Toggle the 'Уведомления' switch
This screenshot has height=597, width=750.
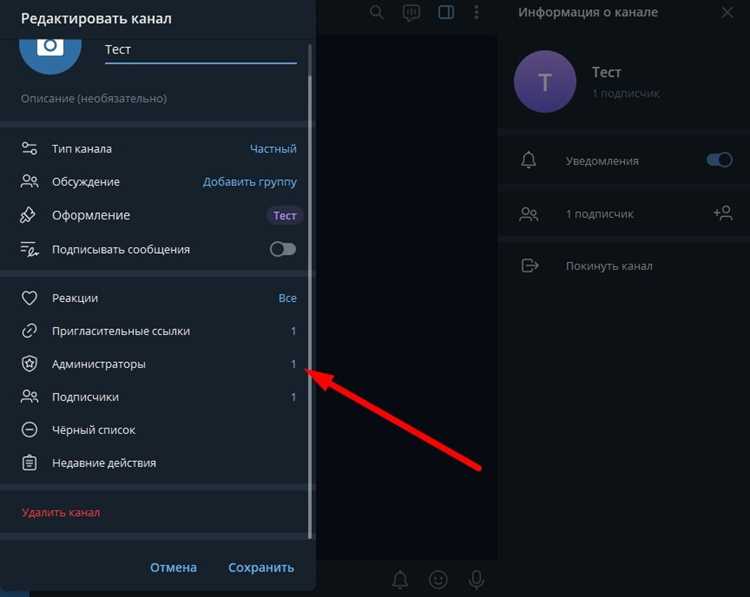pyautogui.click(x=719, y=160)
